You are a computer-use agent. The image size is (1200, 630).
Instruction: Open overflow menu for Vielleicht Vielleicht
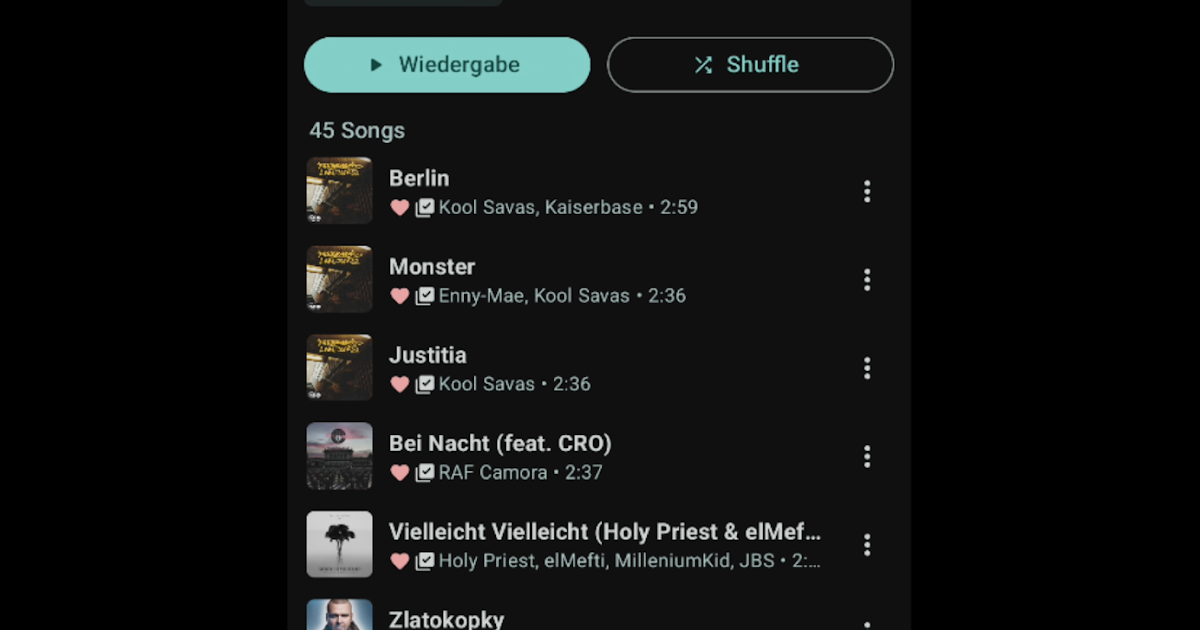coord(866,545)
